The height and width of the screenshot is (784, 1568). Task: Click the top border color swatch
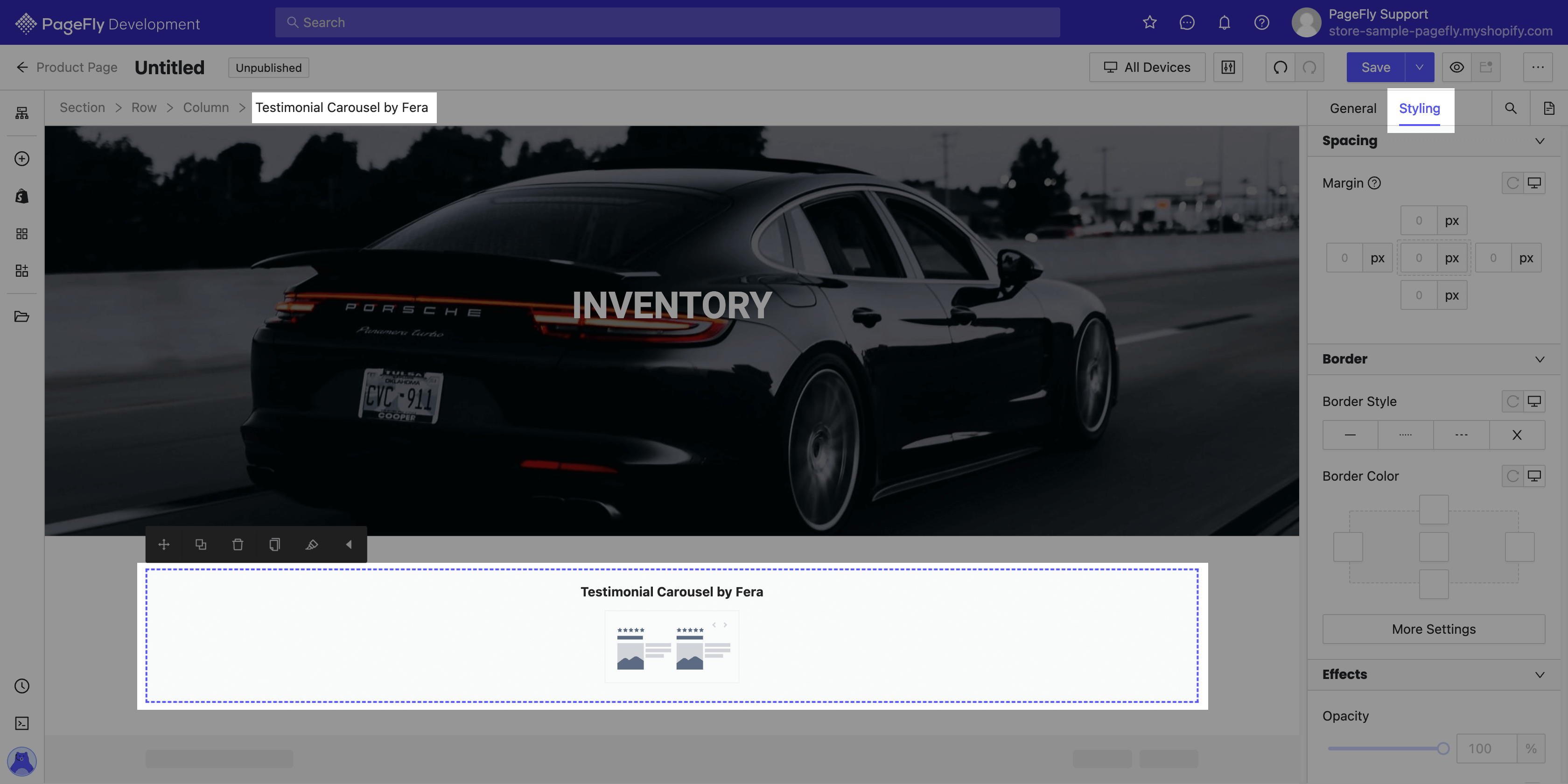1434,510
